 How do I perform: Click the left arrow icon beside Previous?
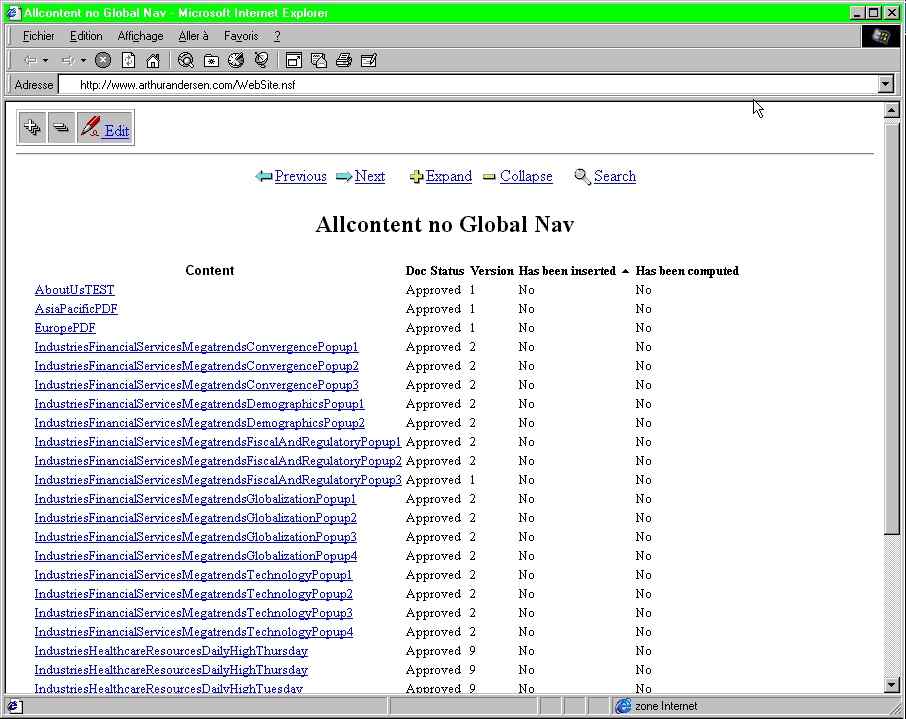(264, 176)
